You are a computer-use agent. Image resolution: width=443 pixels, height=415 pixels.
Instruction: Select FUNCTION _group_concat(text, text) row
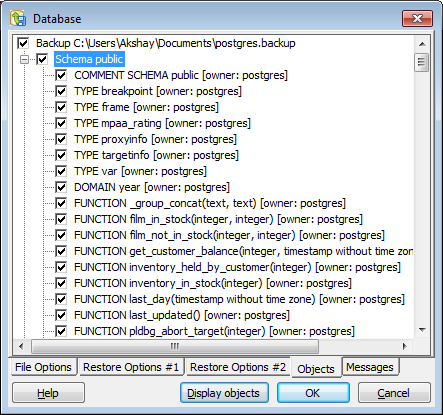pyautogui.click(x=210, y=203)
